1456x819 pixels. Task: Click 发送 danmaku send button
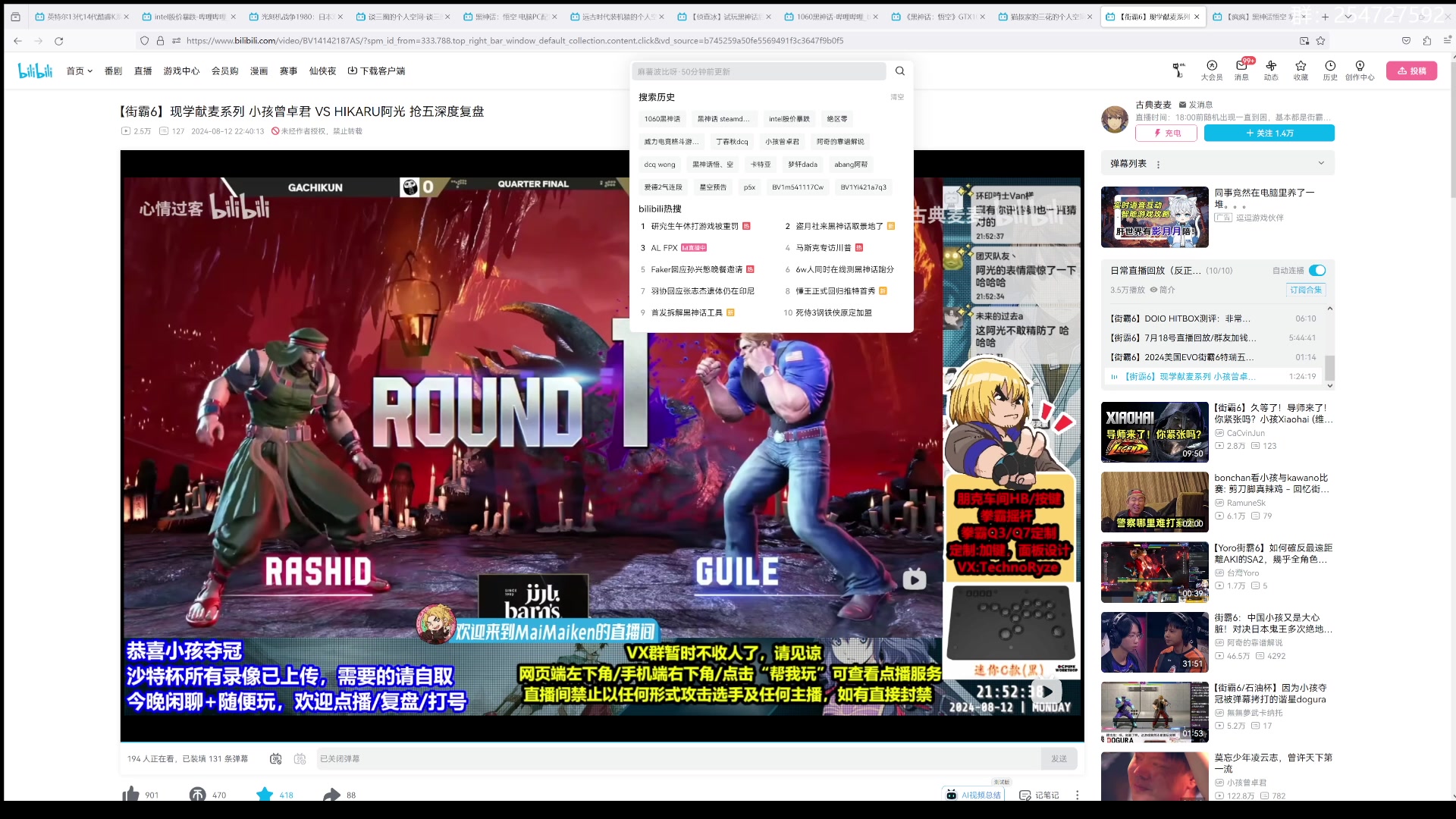click(x=1059, y=758)
